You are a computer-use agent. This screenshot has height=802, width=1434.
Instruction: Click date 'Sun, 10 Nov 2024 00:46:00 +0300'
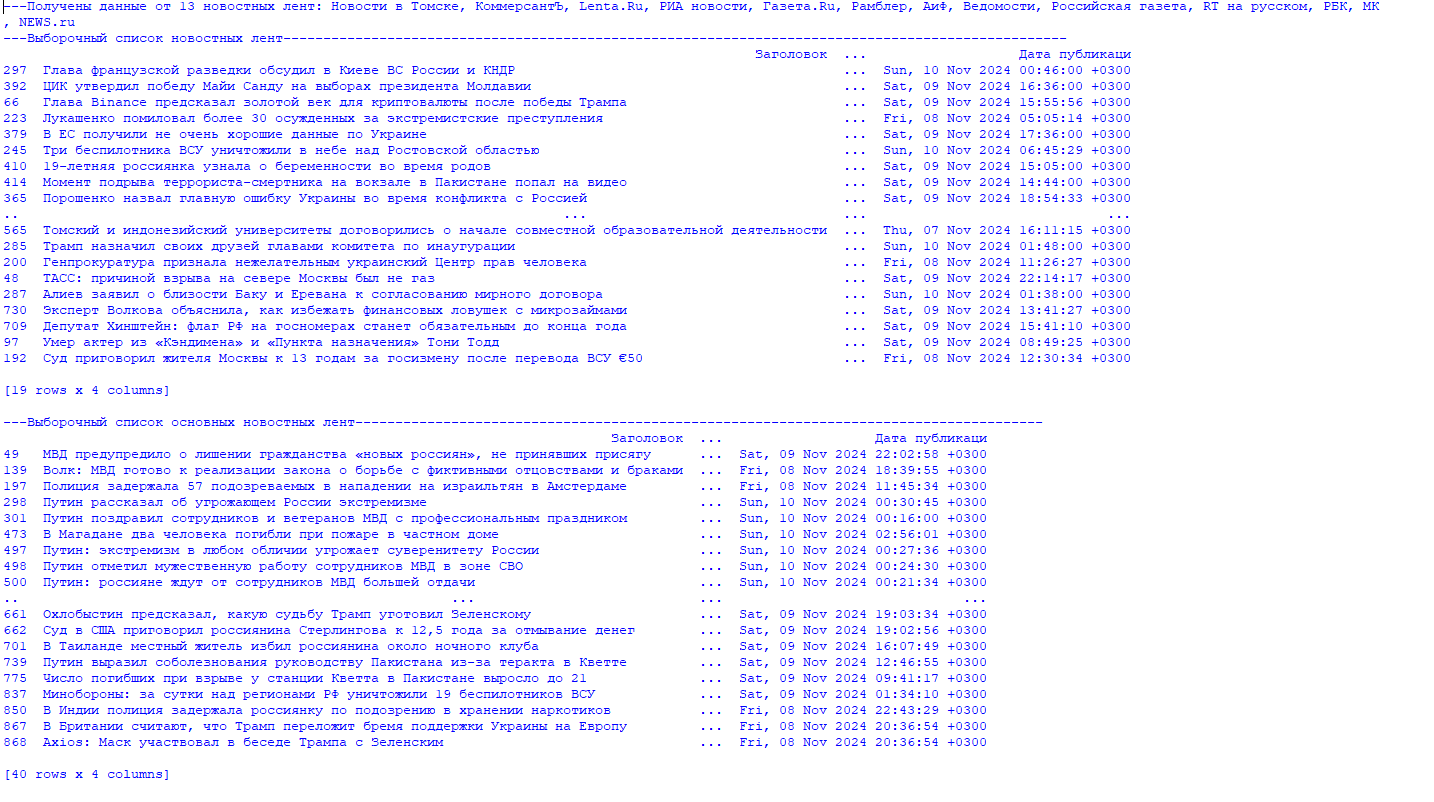coord(1007,70)
